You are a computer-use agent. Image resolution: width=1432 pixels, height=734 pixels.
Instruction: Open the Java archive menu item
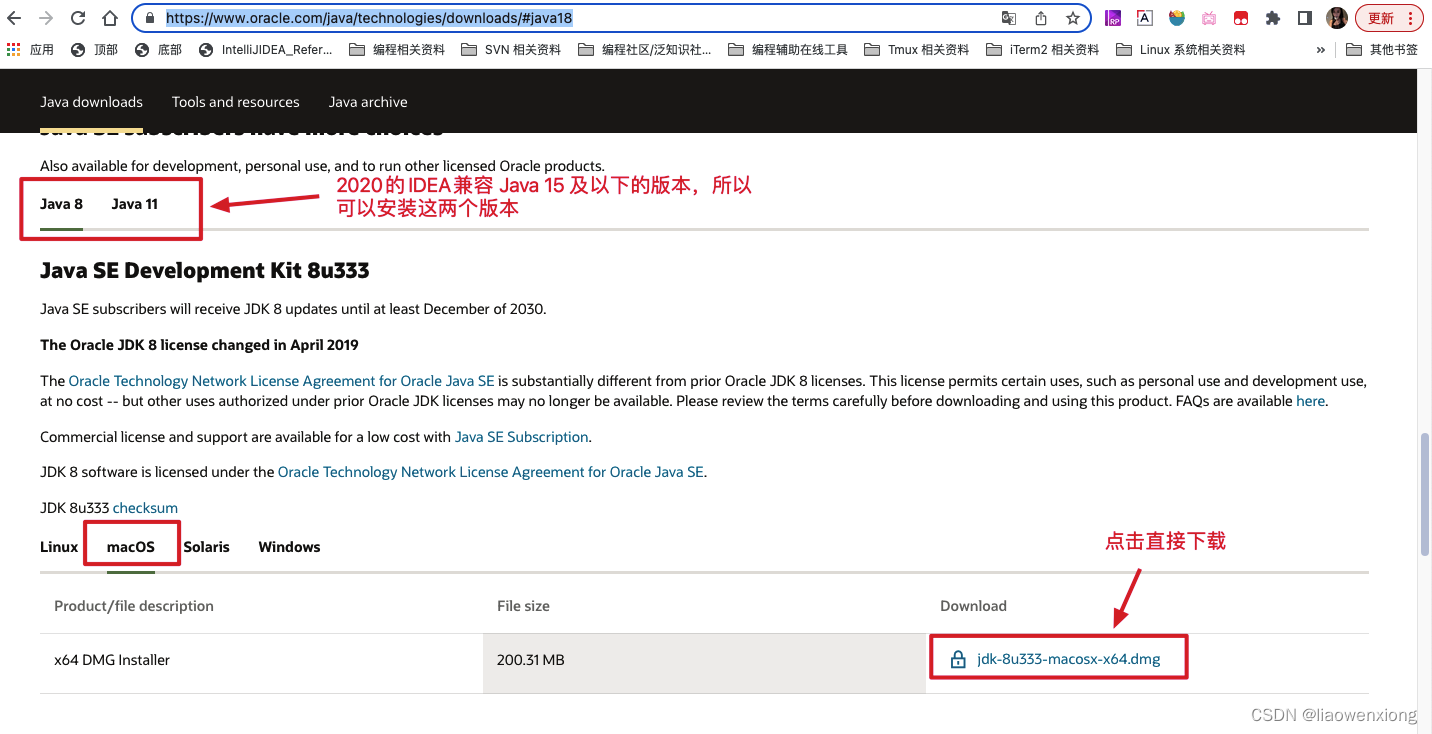coord(367,101)
